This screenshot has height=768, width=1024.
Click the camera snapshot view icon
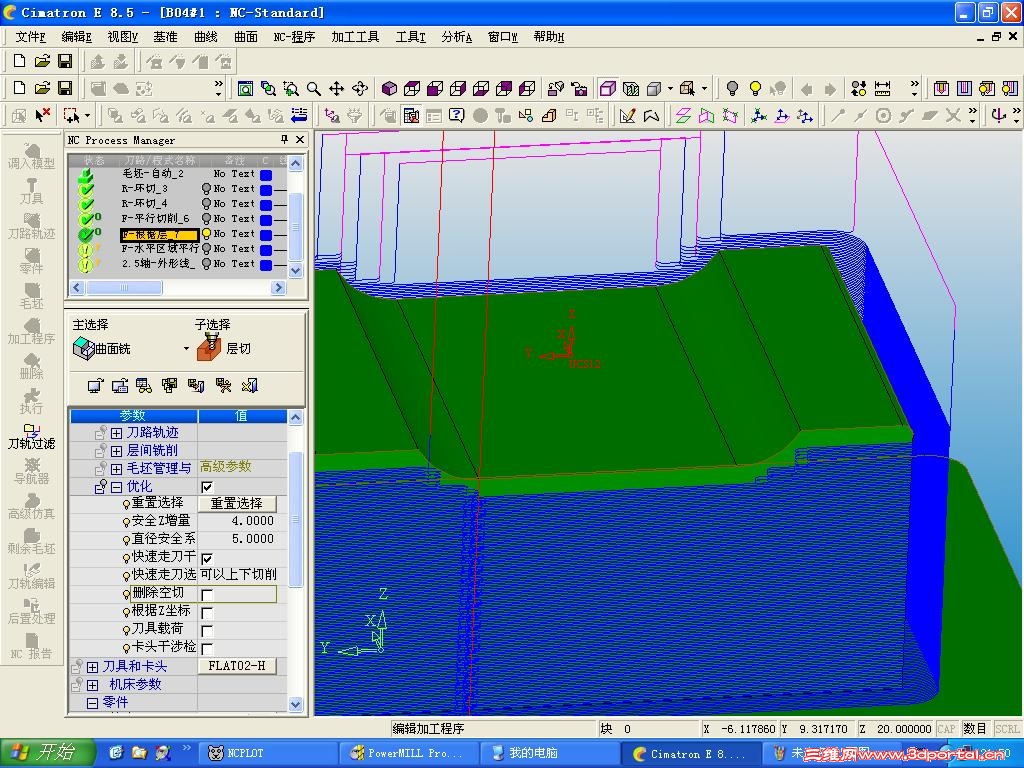[x=579, y=88]
